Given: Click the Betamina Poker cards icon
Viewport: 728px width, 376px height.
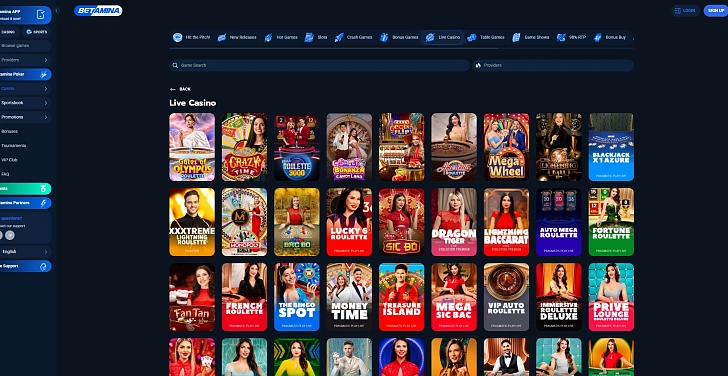Looking at the screenshot, I should (x=43, y=74).
